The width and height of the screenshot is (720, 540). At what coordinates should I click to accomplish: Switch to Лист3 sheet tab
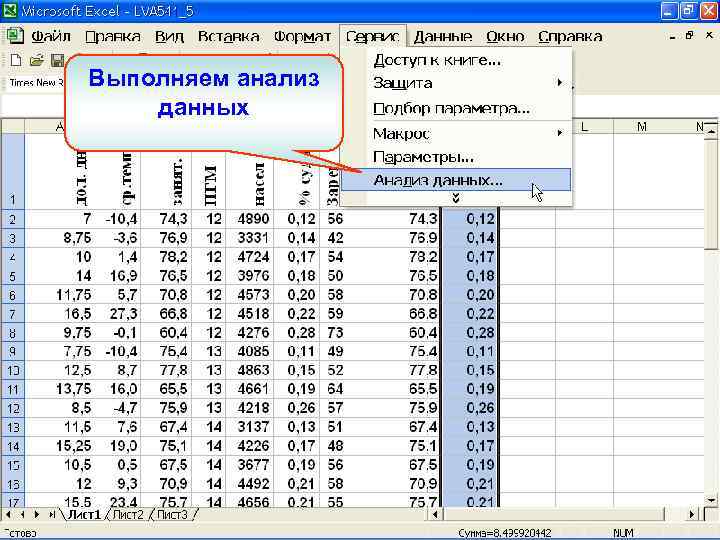[x=172, y=515]
